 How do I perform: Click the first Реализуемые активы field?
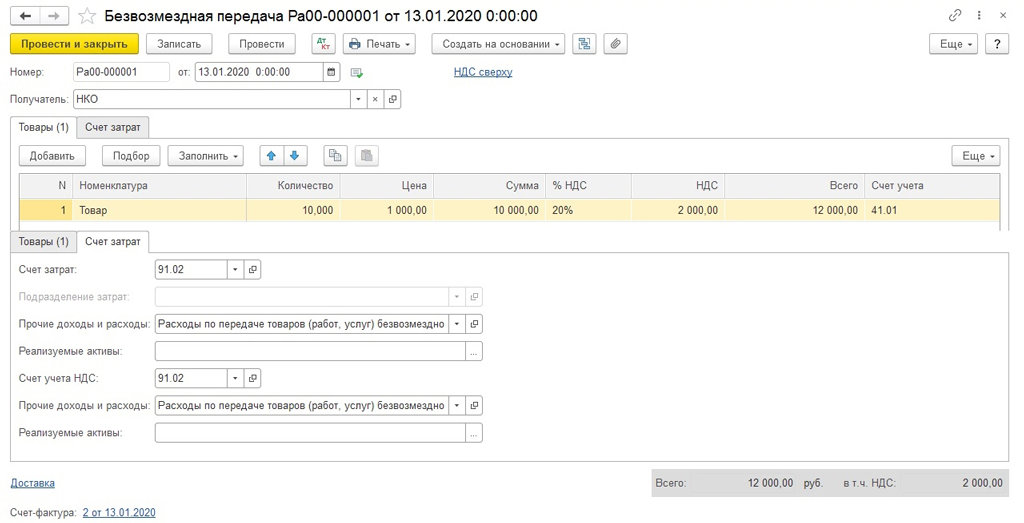coord(310,351)
